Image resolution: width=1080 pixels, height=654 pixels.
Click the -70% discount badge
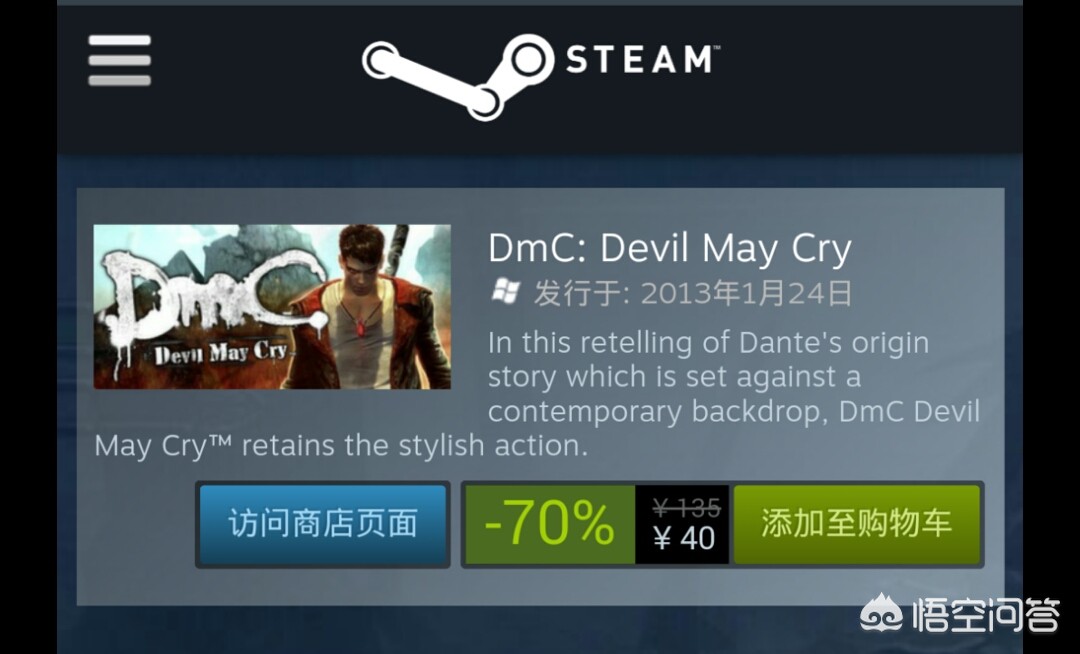pos(550,524)
